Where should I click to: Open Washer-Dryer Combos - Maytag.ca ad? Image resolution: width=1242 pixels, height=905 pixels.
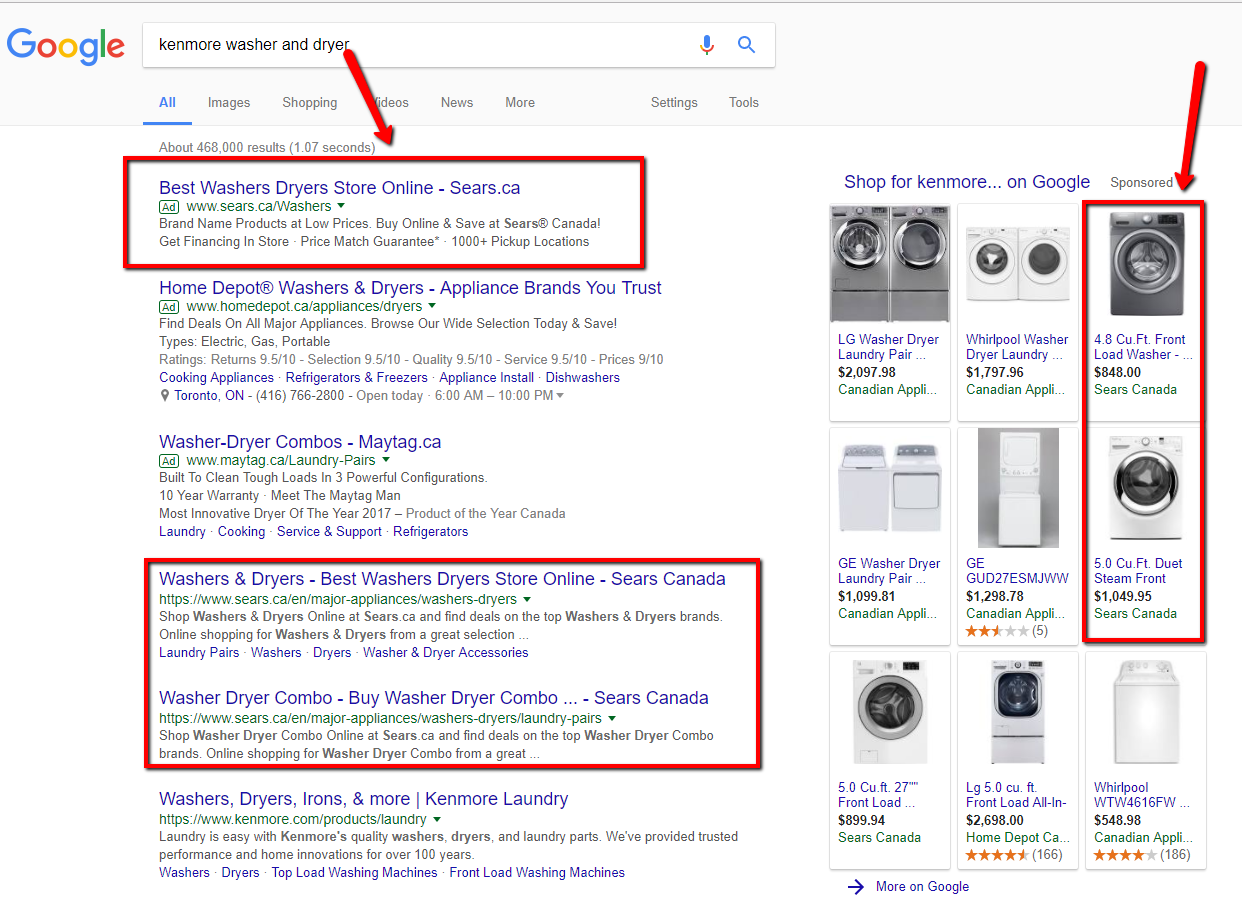pyautogui.click(x=300, y=442)
